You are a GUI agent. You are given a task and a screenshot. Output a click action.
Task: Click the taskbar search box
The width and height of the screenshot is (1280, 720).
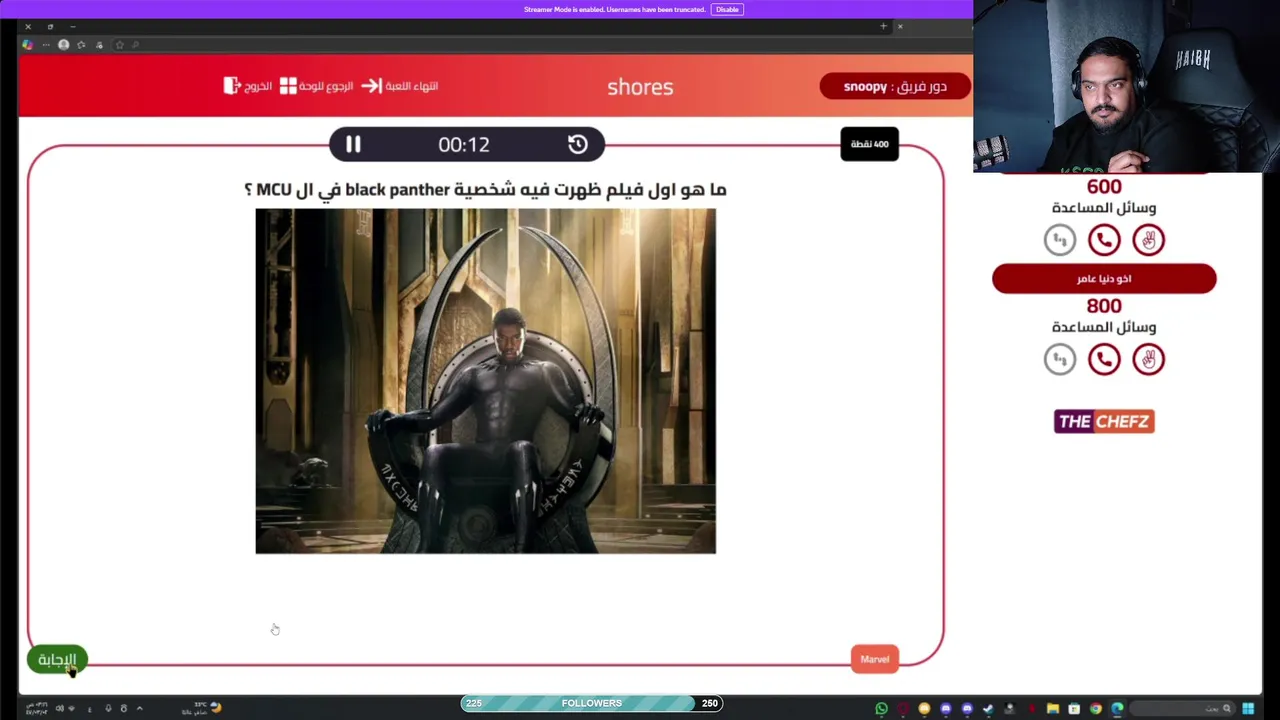pyautogui.click(x=1183, y=709)
